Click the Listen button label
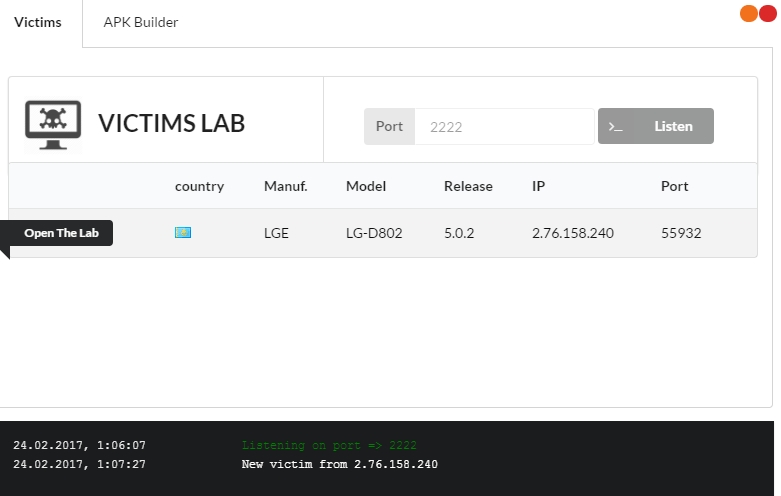 [x=672, y=127]
